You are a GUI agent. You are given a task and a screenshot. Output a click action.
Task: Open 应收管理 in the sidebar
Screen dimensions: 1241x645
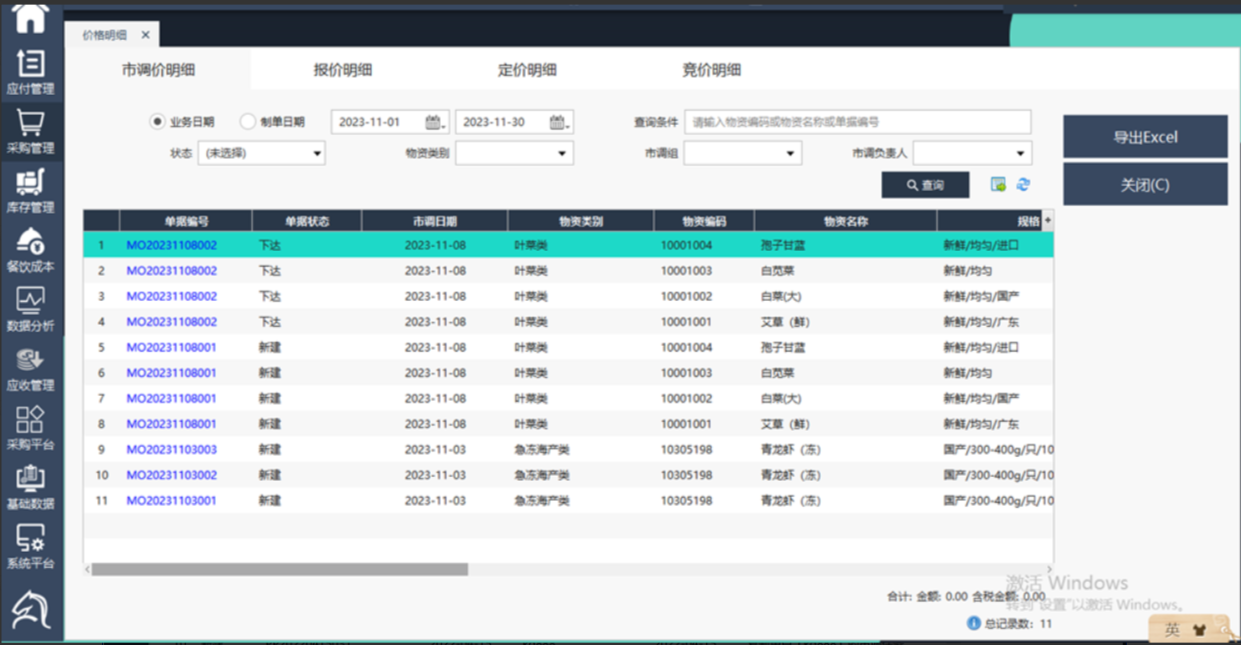(30, 368)
